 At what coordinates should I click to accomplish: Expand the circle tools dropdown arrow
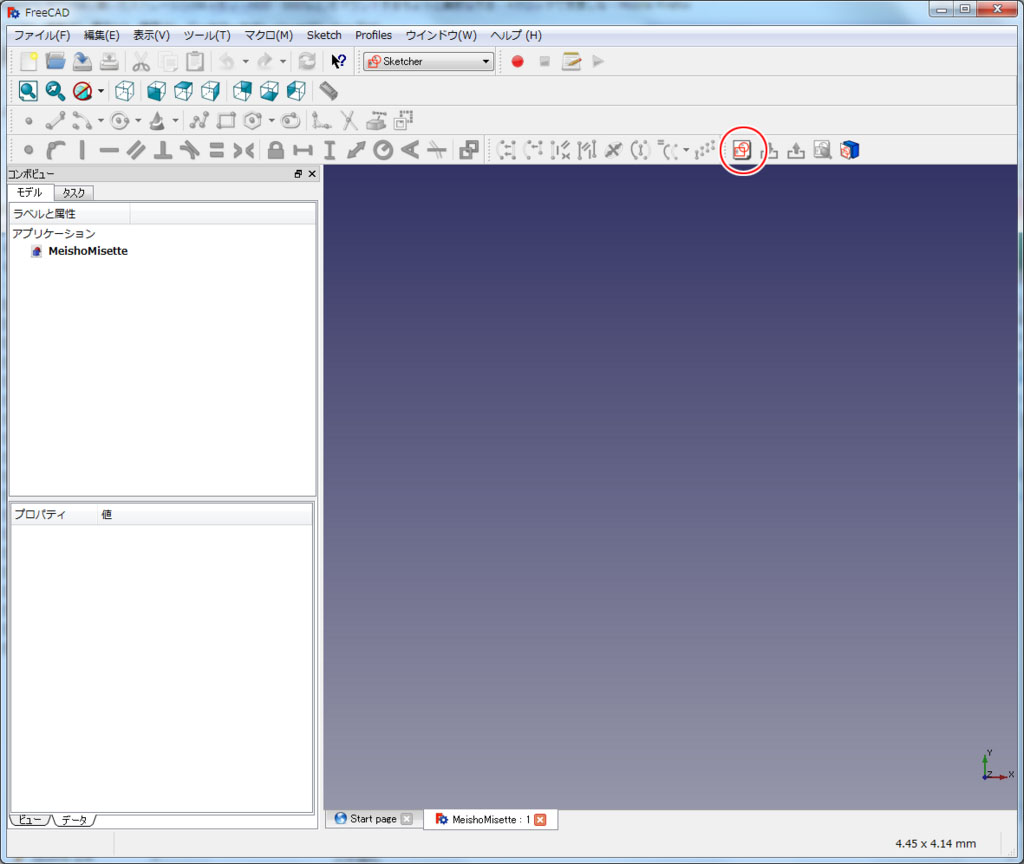[x=138, y=121]
